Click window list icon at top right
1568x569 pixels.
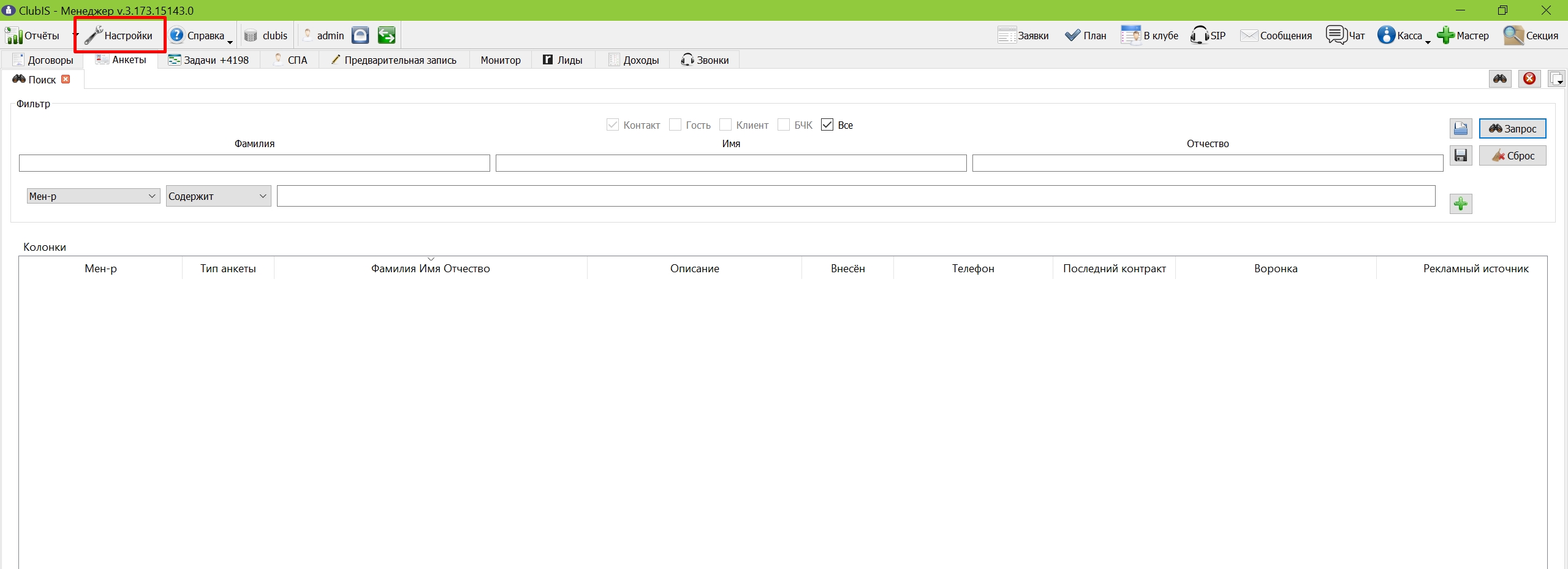pyautogui.click(x=1557, y=78)
